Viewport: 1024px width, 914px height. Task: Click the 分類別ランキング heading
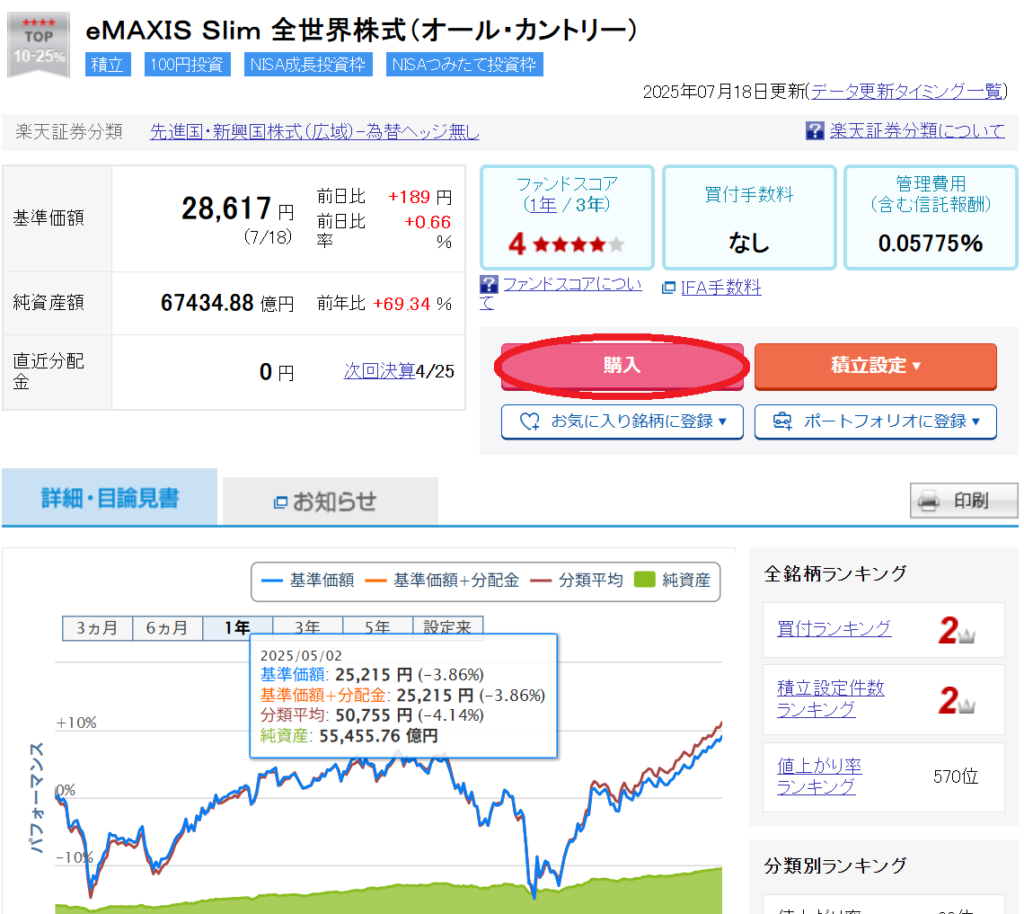835,866
